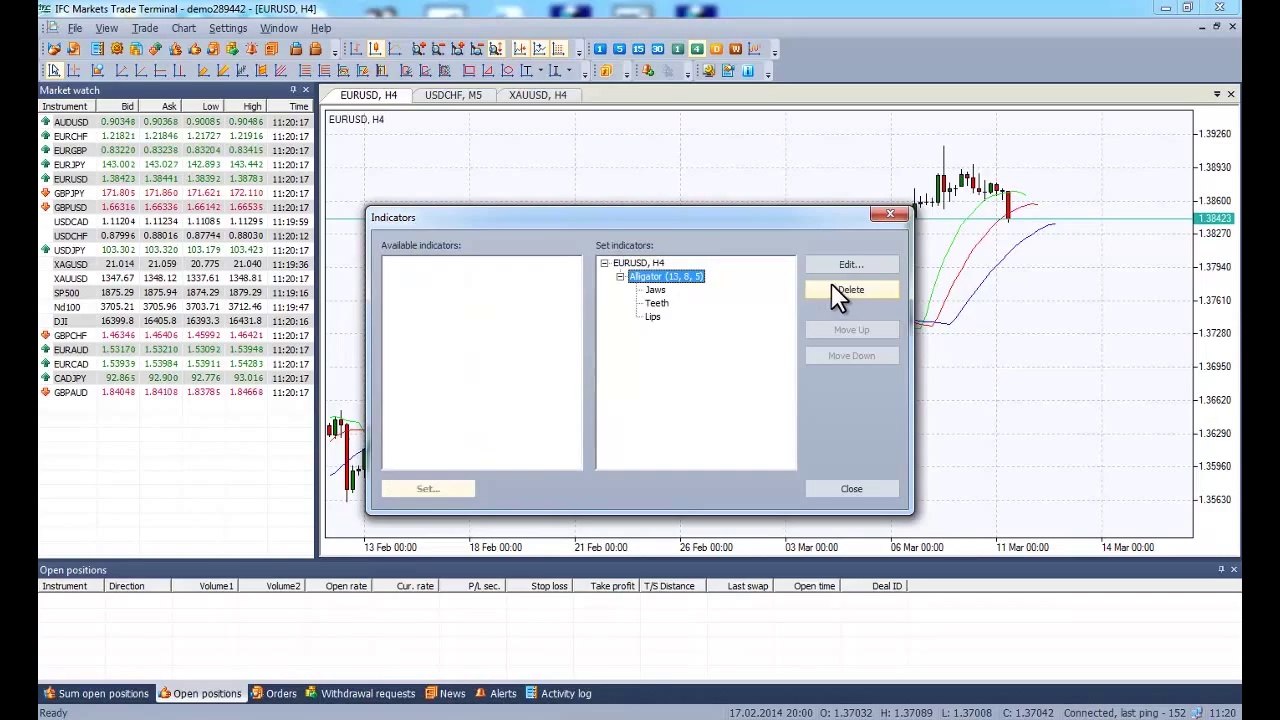The width and height of the screenshot is (1280, 720).
Task: Switch chart to weekly W timeframe
Action: tap(735, 49)
